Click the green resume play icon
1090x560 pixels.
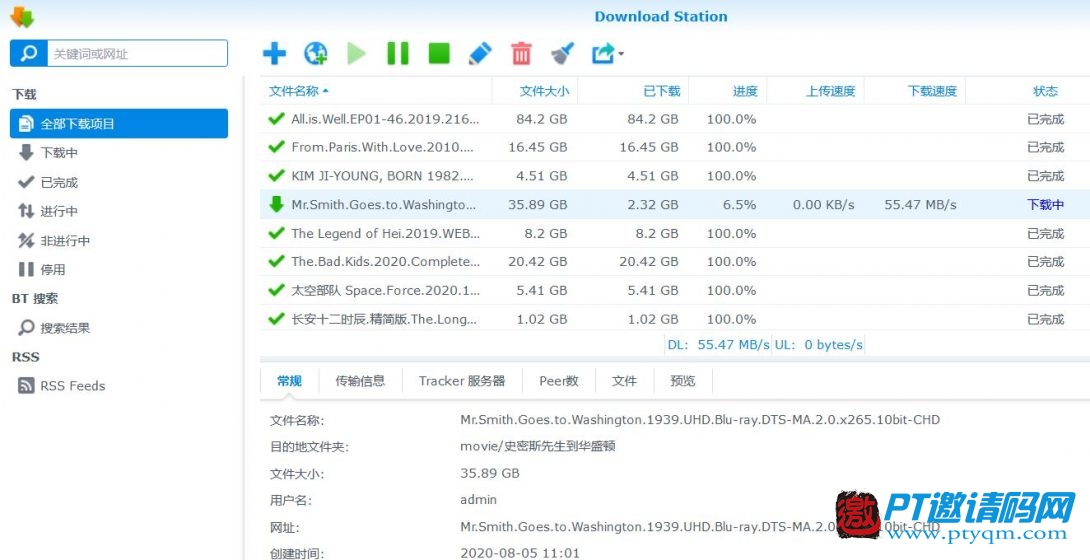click(x=357, y=53)
